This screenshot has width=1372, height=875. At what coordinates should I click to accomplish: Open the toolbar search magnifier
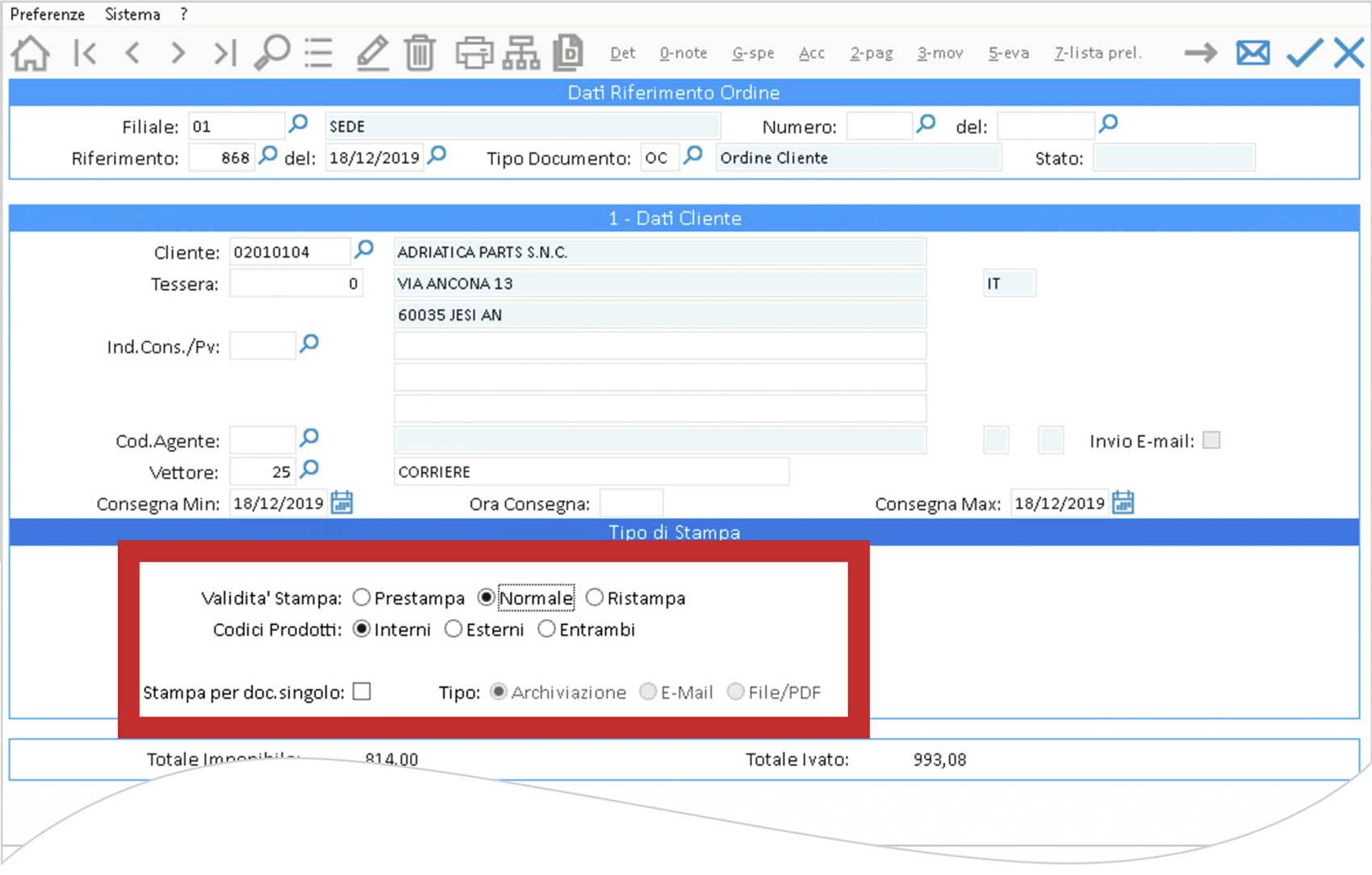click(x=272, y=53)
